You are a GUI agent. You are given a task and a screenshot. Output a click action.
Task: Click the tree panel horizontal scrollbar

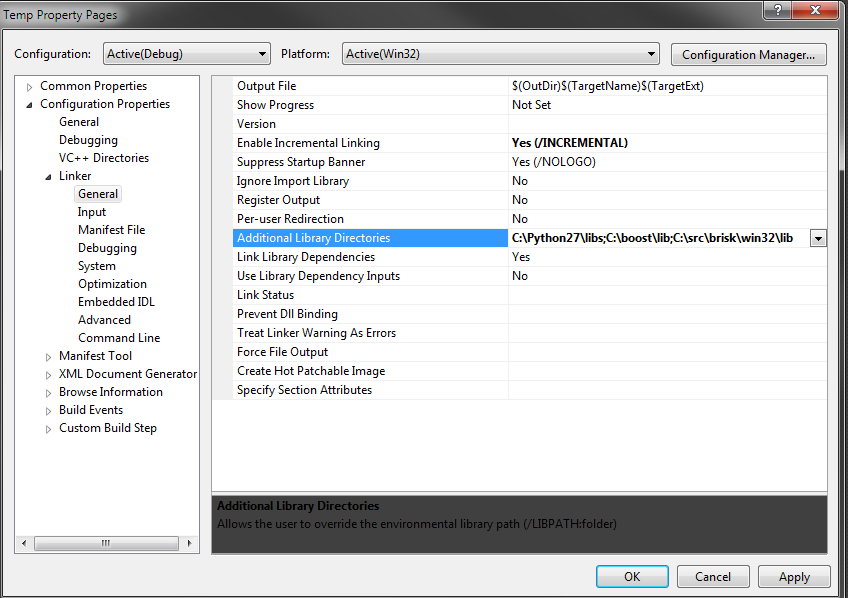106,543
